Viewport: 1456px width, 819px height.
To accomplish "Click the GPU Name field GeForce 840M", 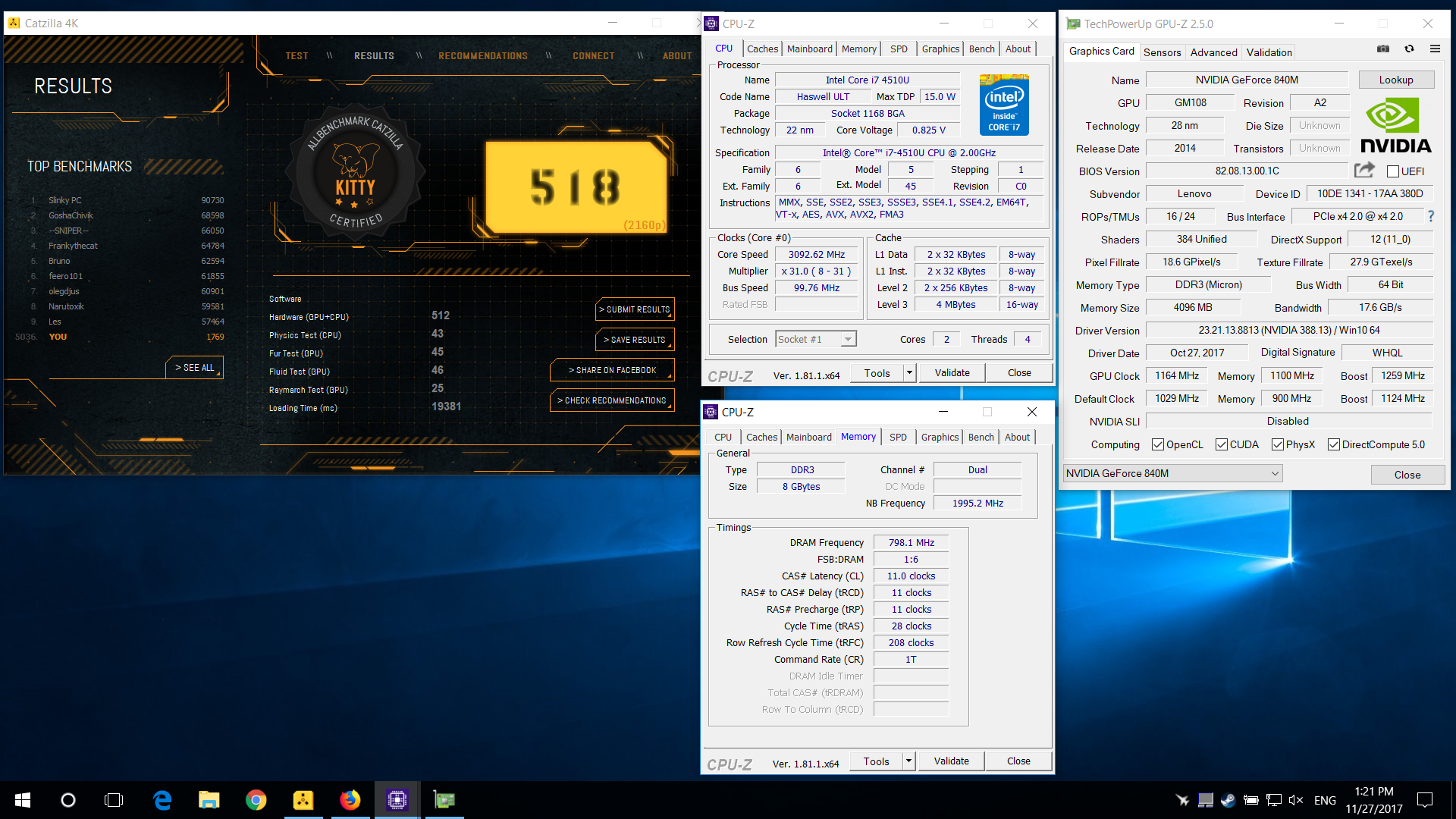I will coord(1247,80).
